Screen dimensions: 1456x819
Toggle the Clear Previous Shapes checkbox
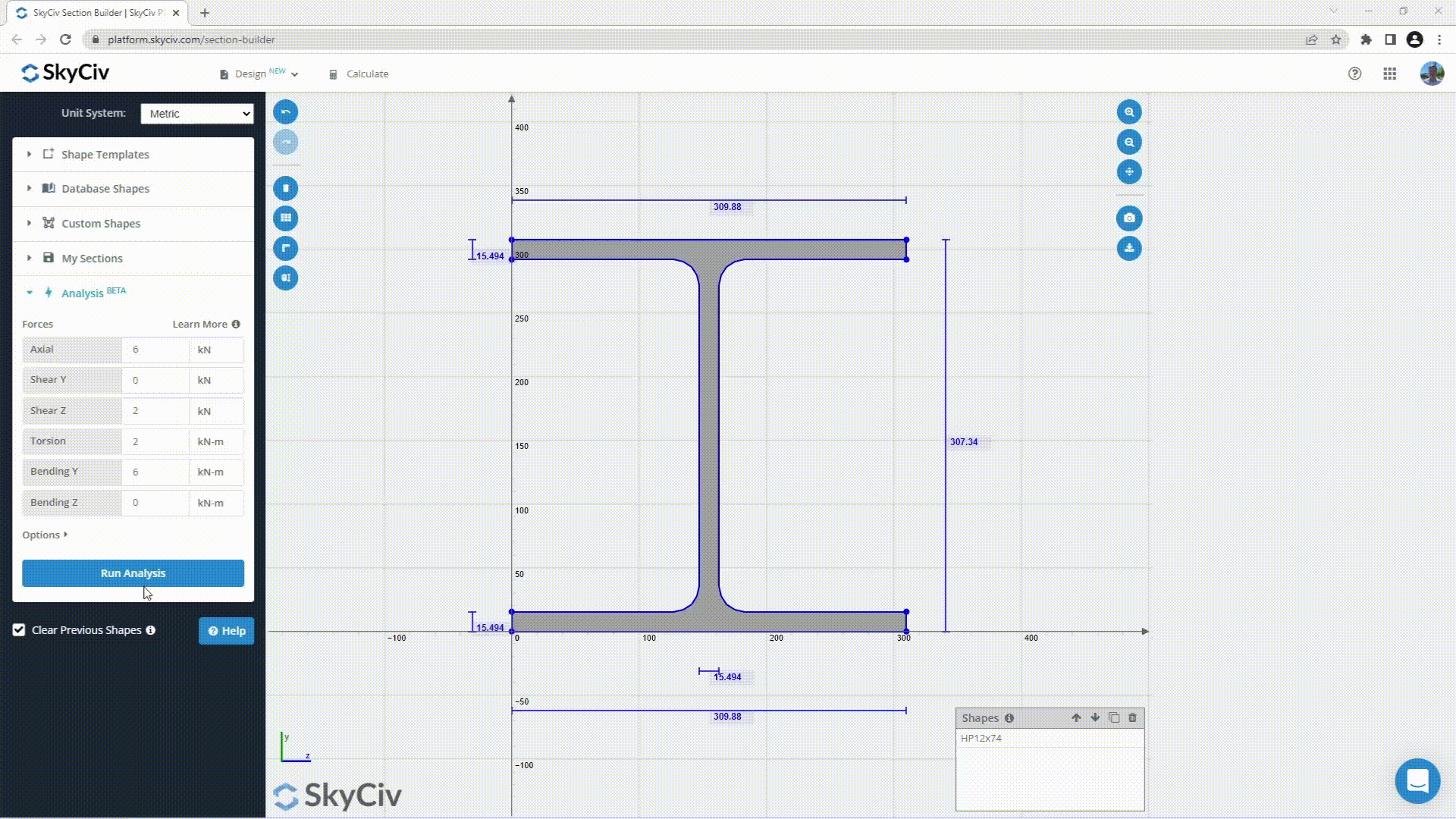tap(18, 630)
